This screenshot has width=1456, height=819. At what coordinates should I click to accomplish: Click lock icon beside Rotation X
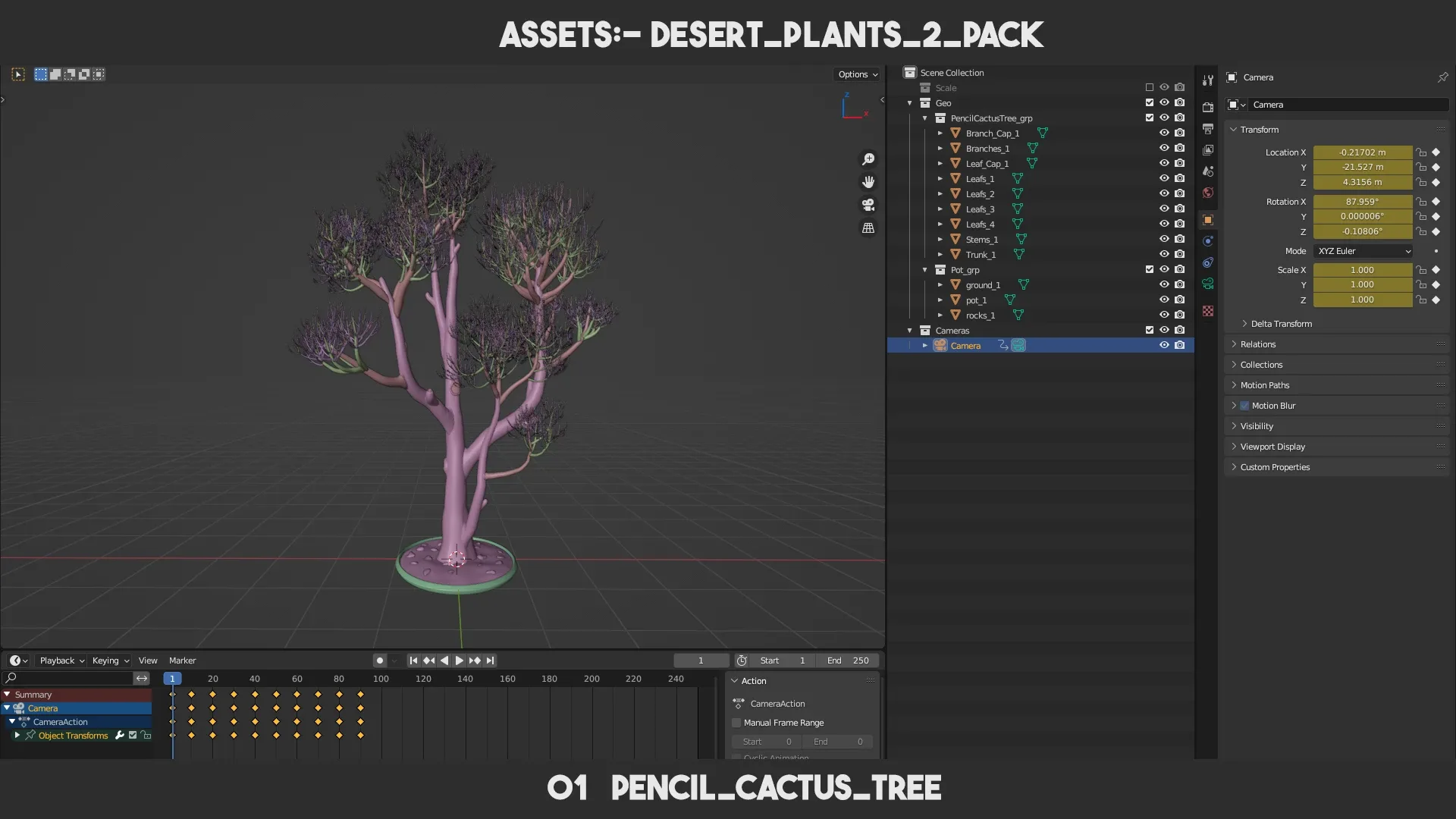click(x=1421, y=202)
